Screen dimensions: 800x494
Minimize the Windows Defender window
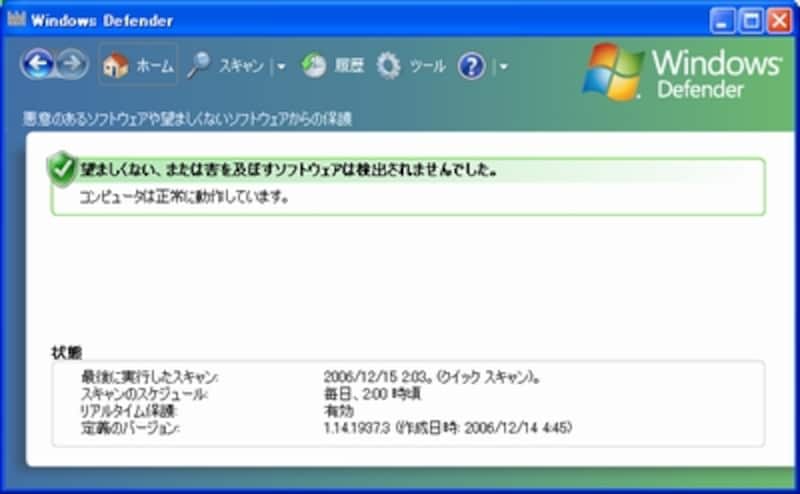[x=722, y=21]
